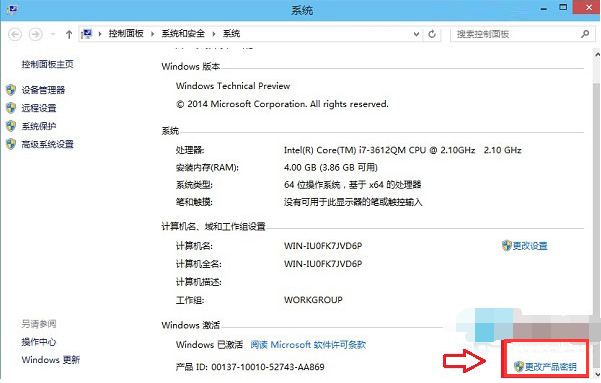Click the shield icon beside 设备管理器
This screenshot has width=601, height=383.
pyautogui.click(x=11, y=90)
